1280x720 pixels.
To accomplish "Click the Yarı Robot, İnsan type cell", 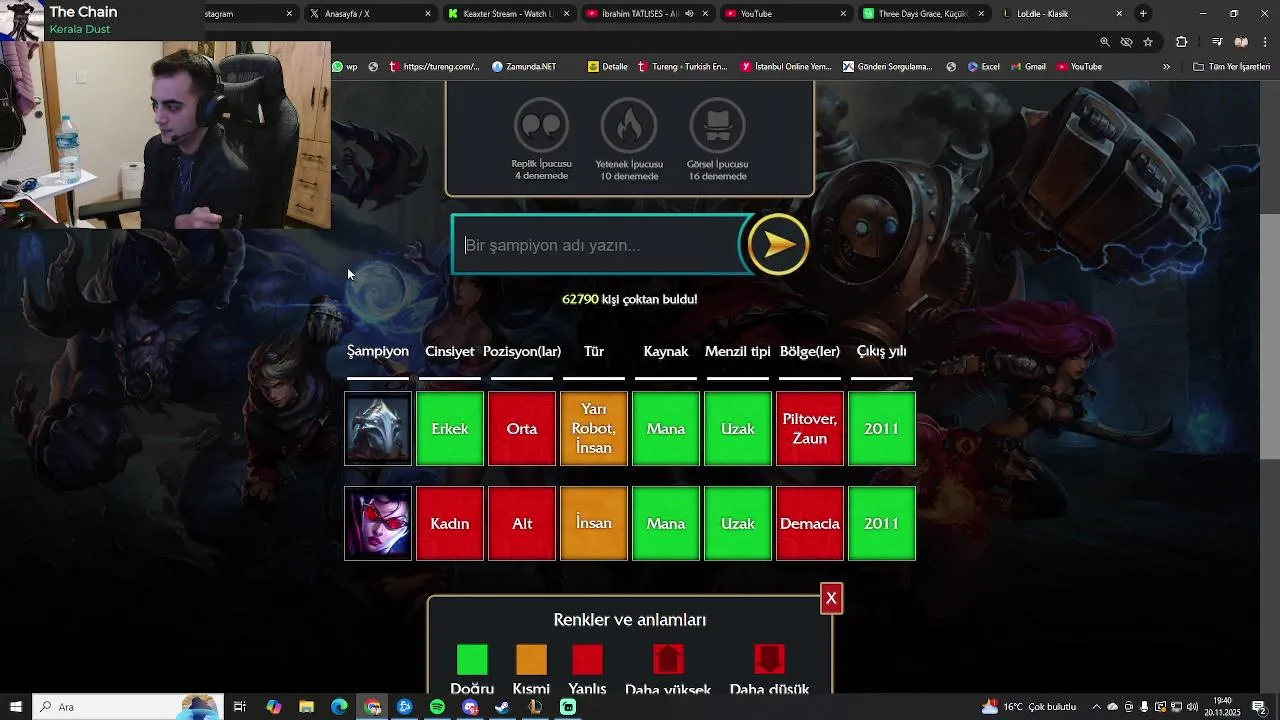I will (x=594, y=429).
